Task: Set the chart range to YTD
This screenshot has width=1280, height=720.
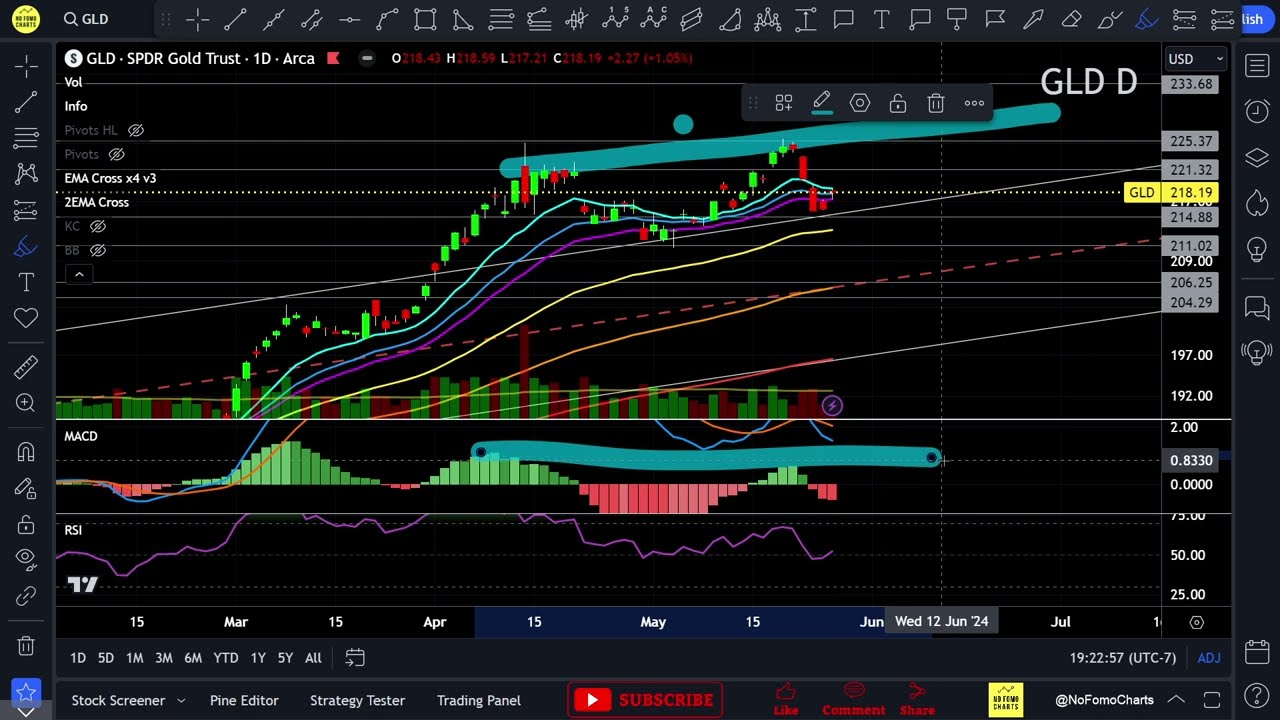Action: coord(226,657)
